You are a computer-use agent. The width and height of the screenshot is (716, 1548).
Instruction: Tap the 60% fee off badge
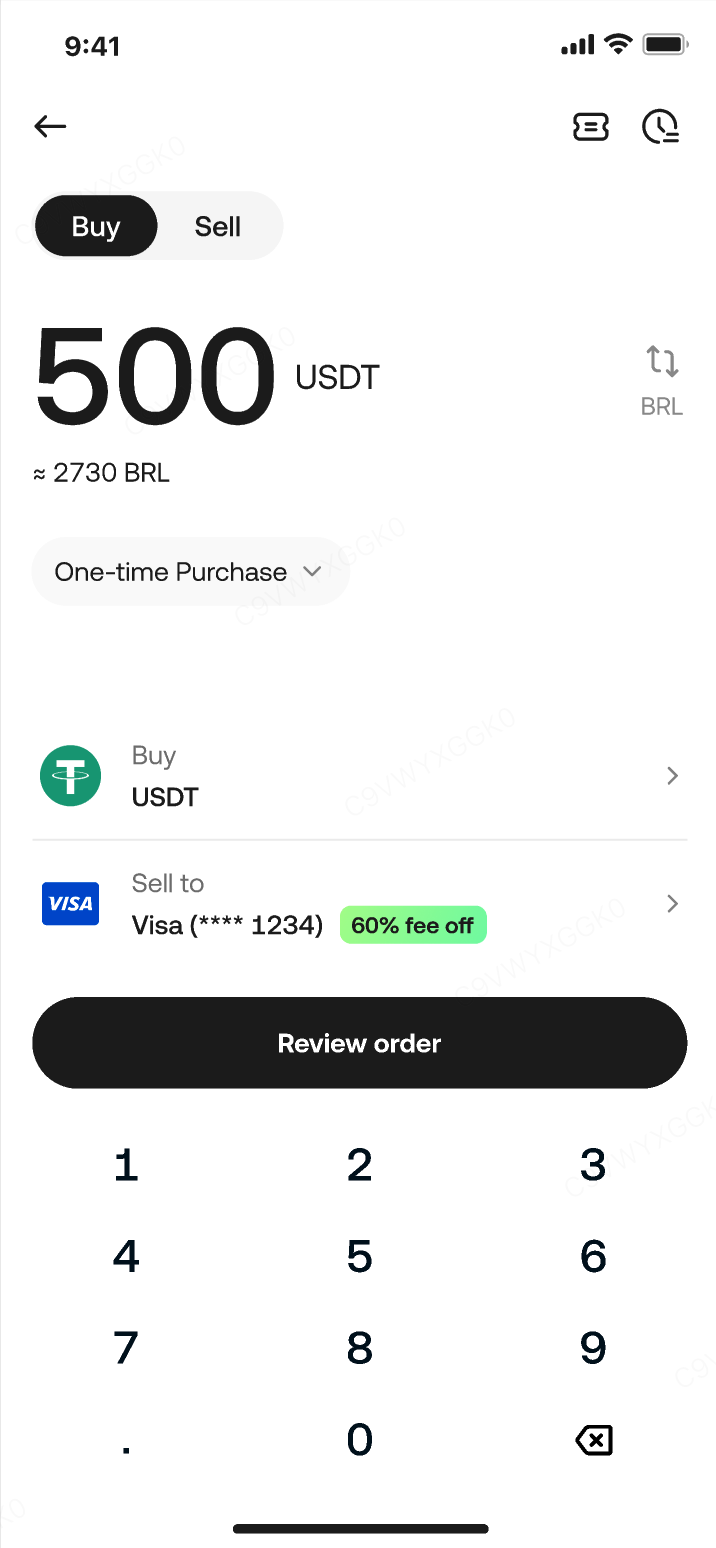(x=413, y=926)
